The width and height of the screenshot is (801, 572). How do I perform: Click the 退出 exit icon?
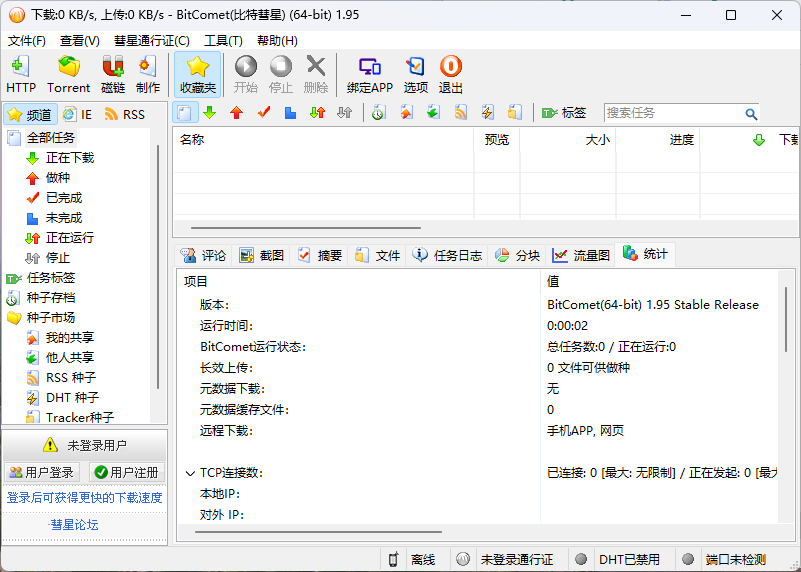(451, 75)
